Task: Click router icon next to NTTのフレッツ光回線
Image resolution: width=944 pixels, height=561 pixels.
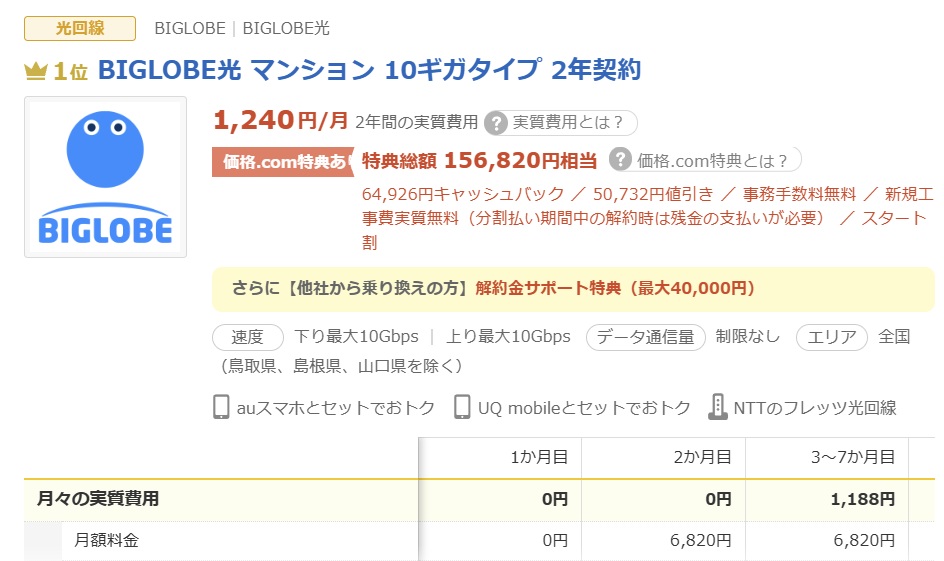Action: click(x=717, y=407)
